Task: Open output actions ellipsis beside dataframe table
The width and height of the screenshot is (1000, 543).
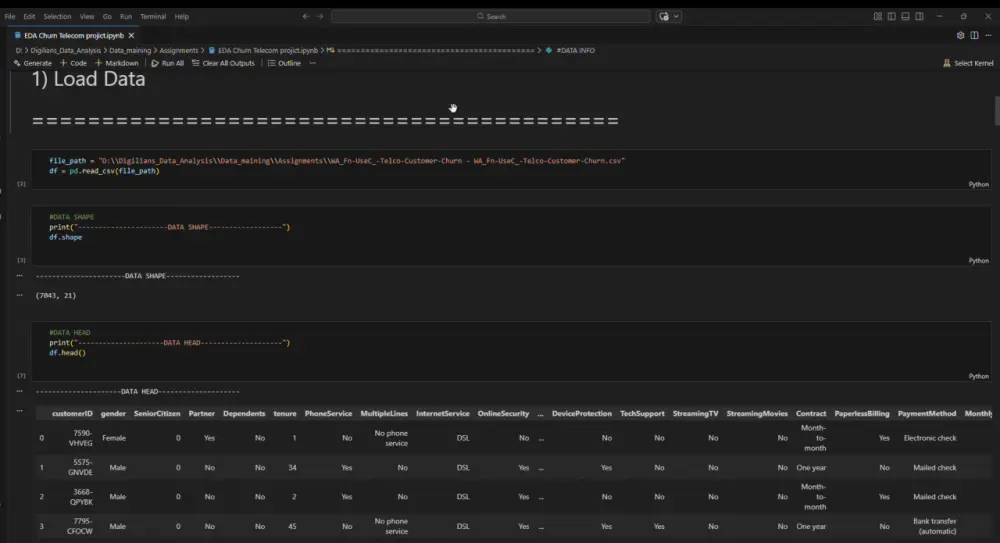Action: coord(20,411)
